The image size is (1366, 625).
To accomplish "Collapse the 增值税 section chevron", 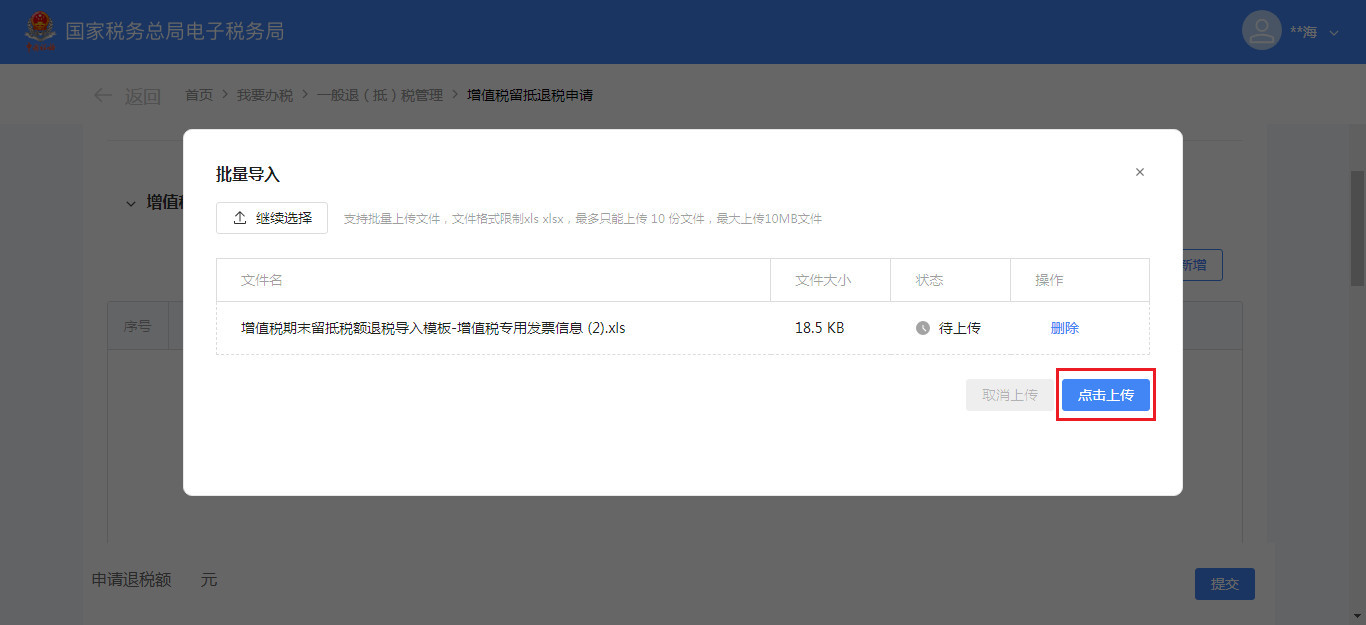I will click(x=130, y=203).
